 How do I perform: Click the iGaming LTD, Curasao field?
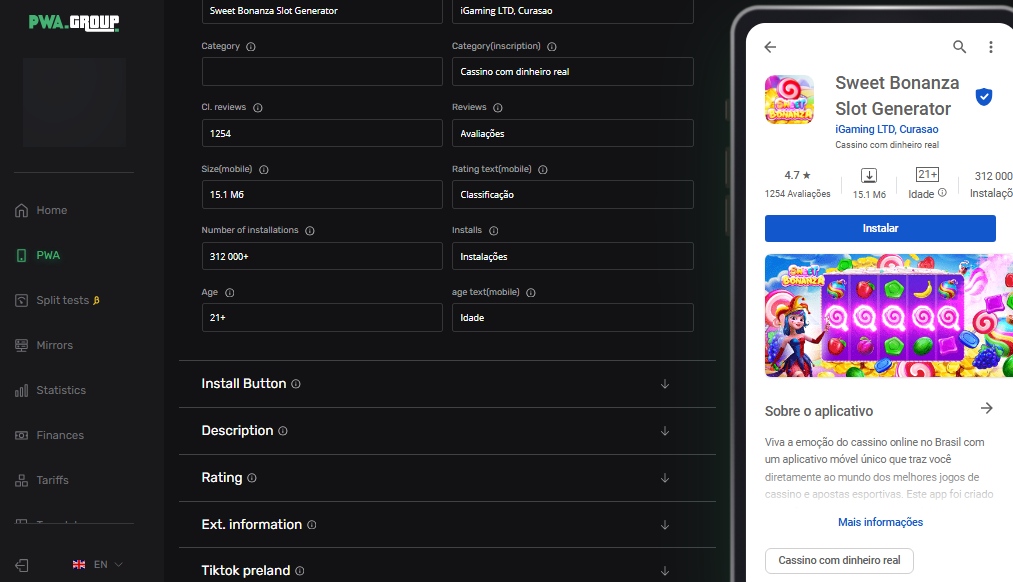(x=572, y=11)
